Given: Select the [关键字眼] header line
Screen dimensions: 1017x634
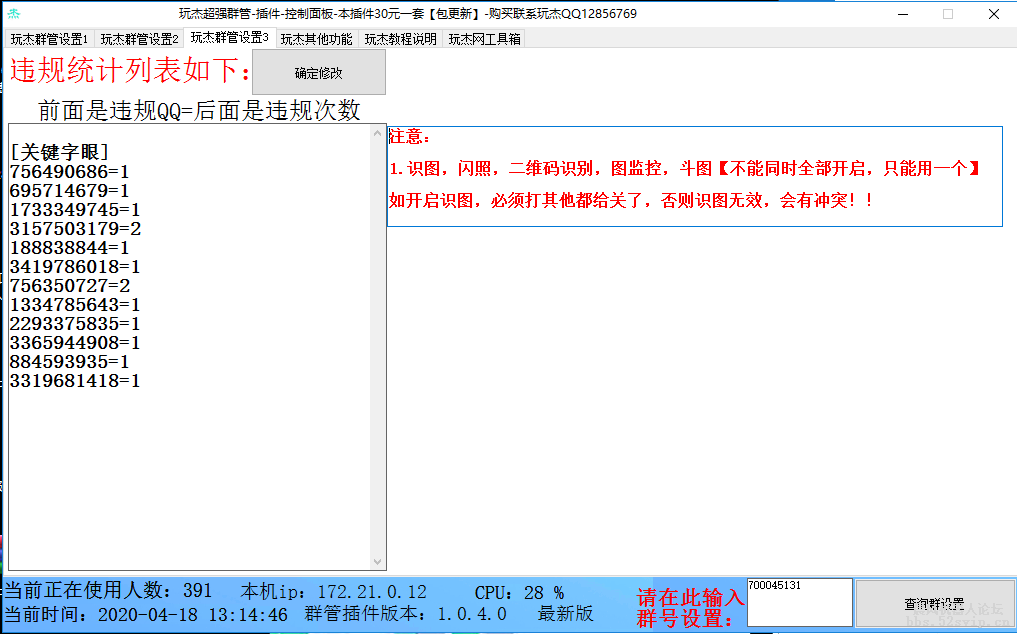Looking at the screenshot, I should (x=59, y=152).
